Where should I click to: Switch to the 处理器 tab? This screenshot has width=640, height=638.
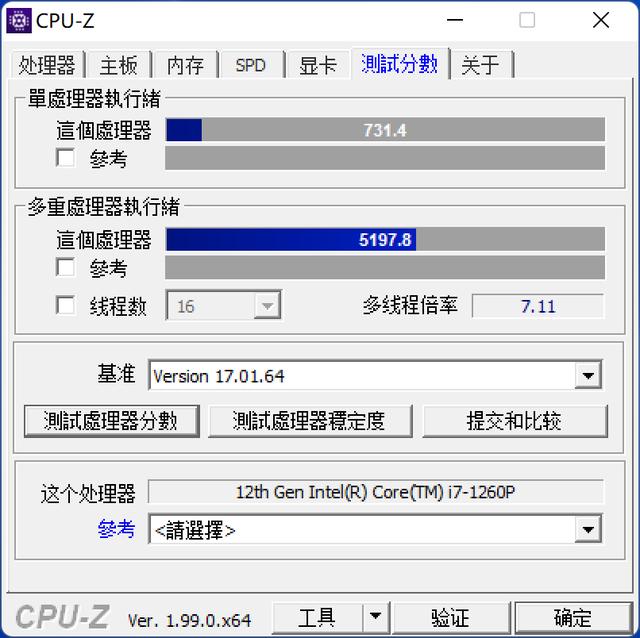tap(47, 64)
